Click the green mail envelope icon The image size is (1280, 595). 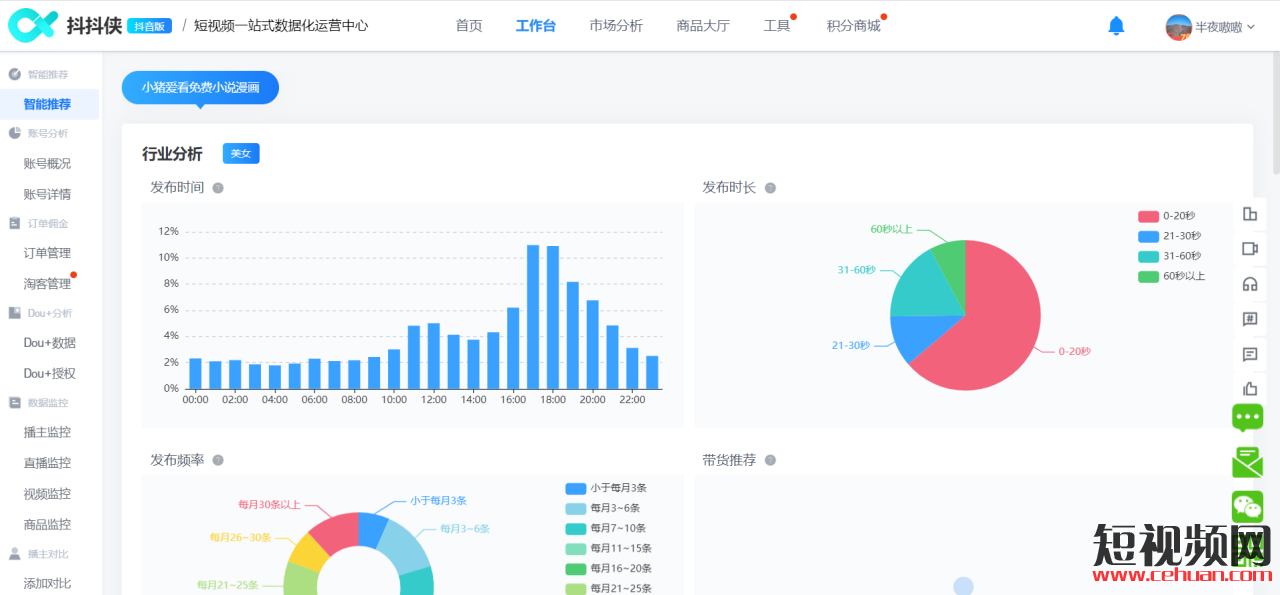(x=1247, y=462)
